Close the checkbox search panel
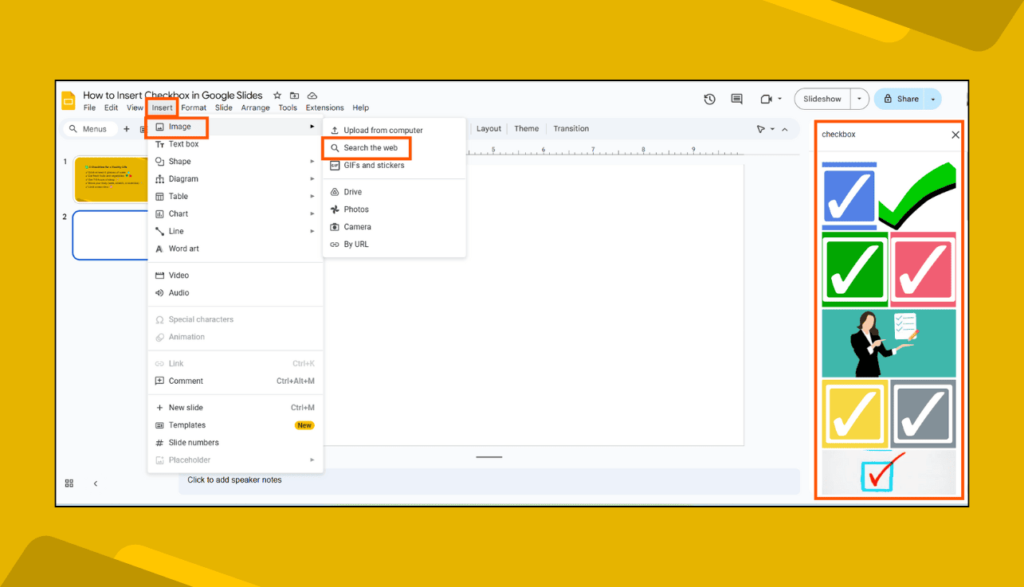The width and height of the screenshot is (1024, 587). (x=955, y=135)
